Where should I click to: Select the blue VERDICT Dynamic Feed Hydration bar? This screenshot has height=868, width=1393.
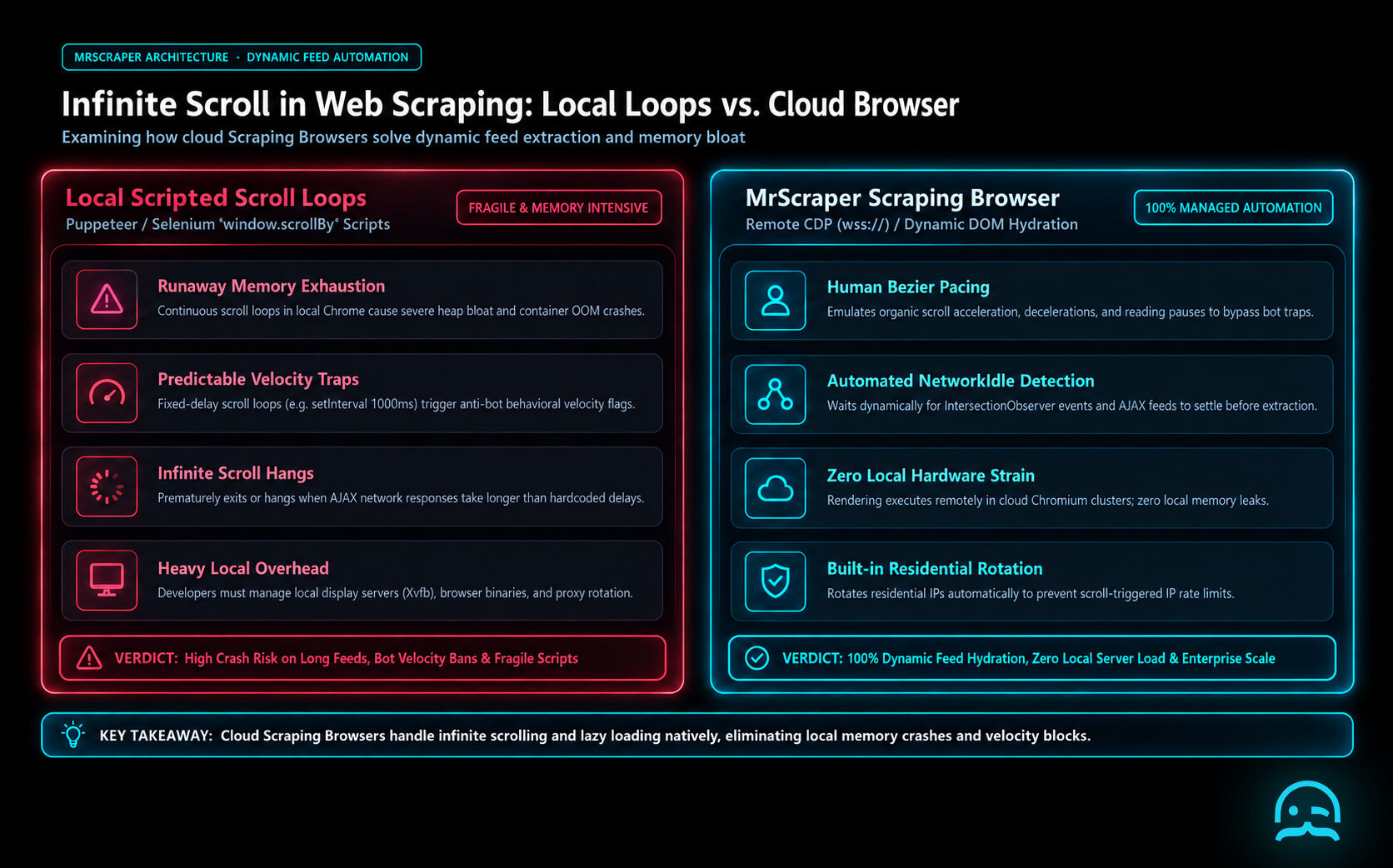(1031, 658)
